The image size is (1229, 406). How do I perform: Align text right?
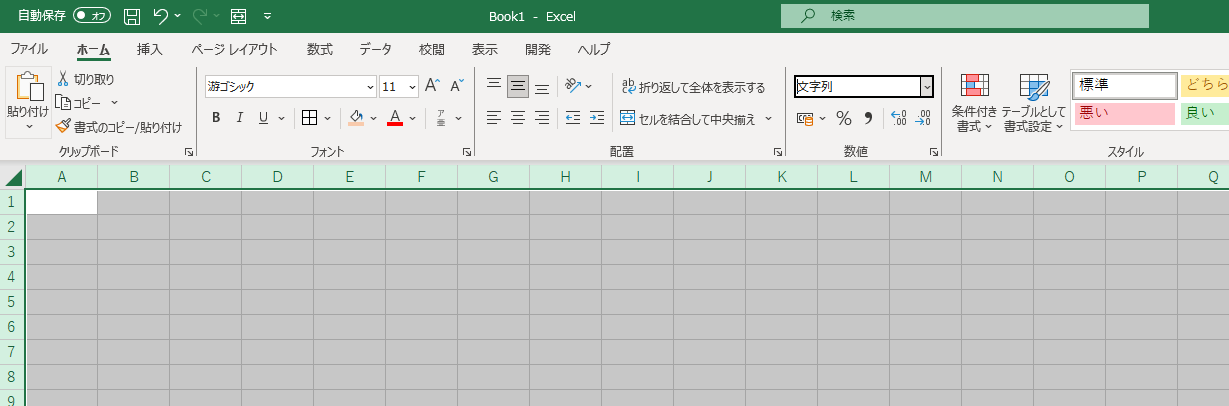coord(542,118)
